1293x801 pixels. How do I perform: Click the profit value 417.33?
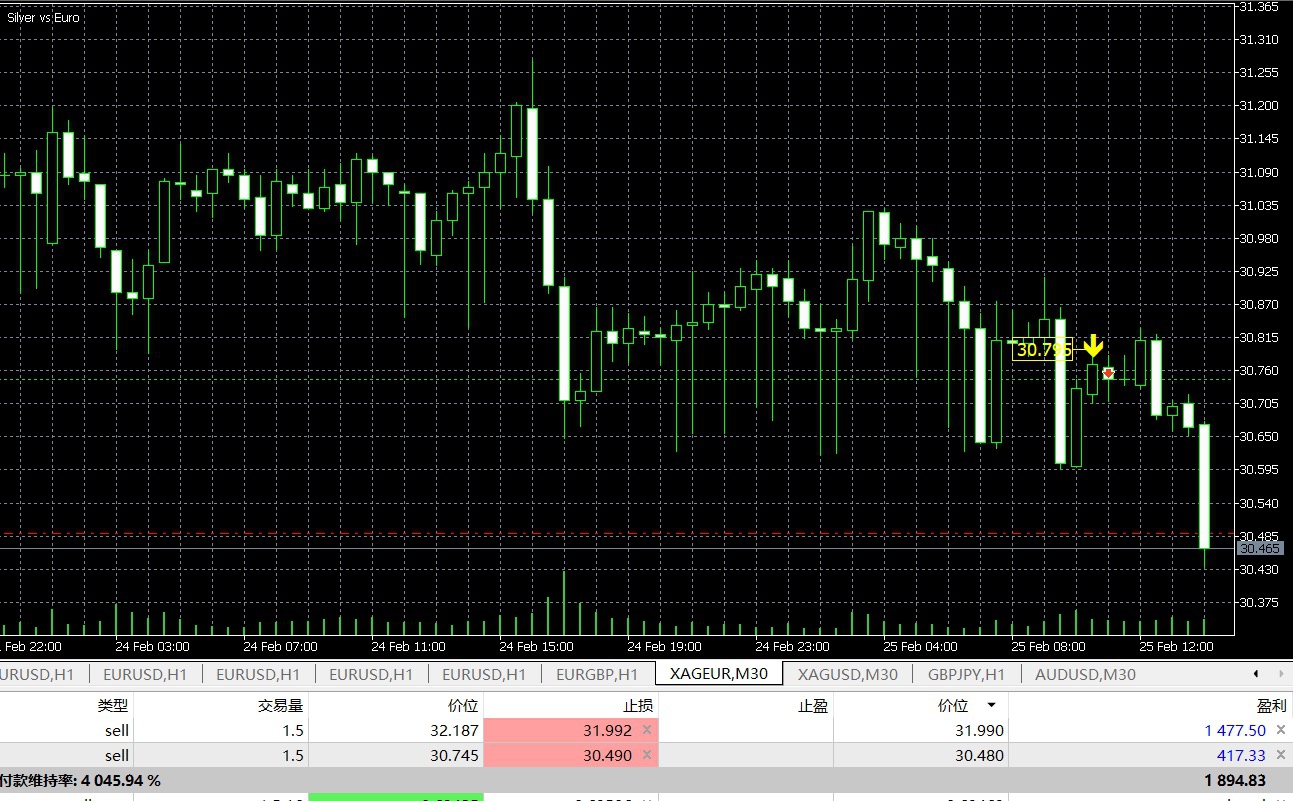coord(1241,756)
